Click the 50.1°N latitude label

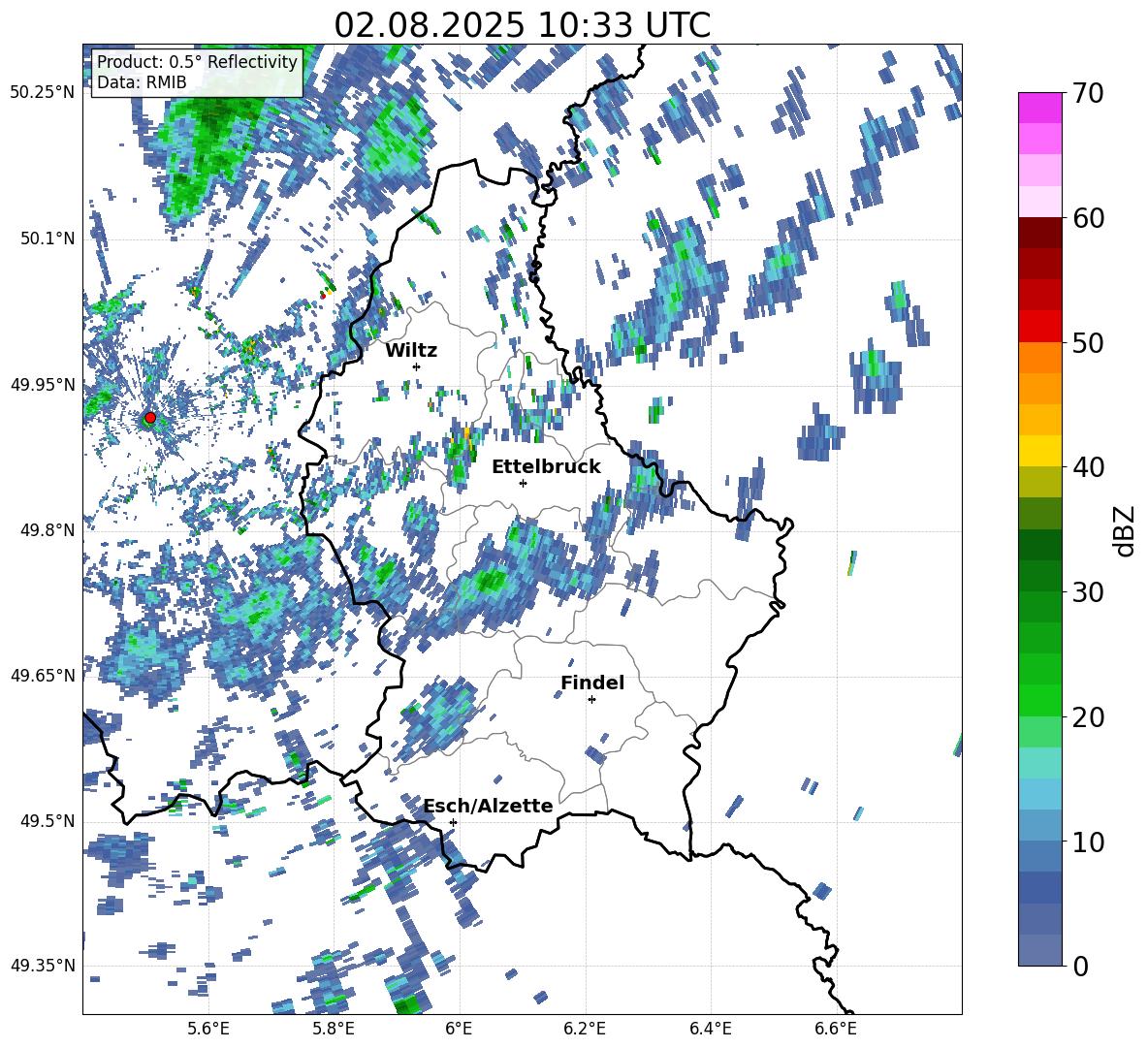(x=47, y=238)
